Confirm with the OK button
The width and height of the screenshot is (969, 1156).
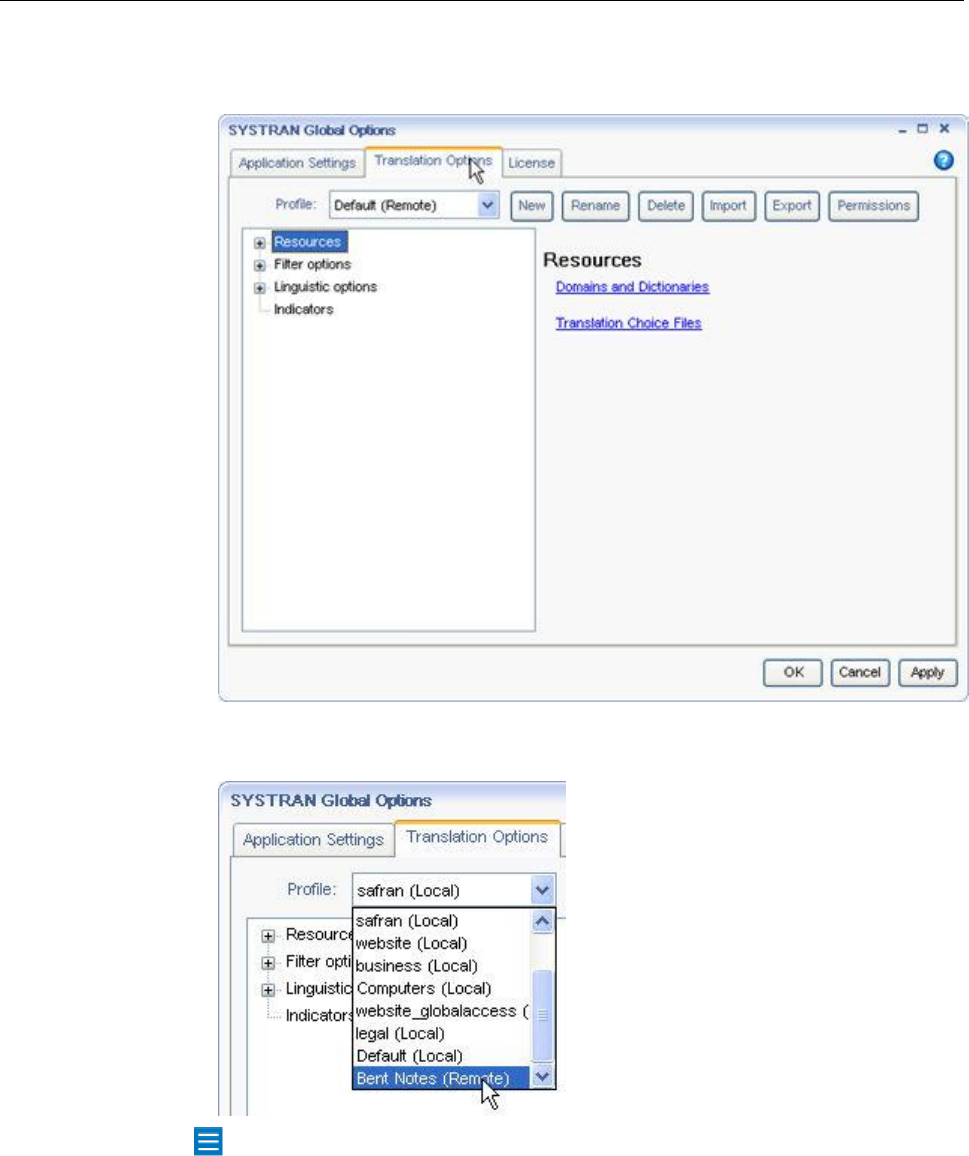click(x=793, y=672)
